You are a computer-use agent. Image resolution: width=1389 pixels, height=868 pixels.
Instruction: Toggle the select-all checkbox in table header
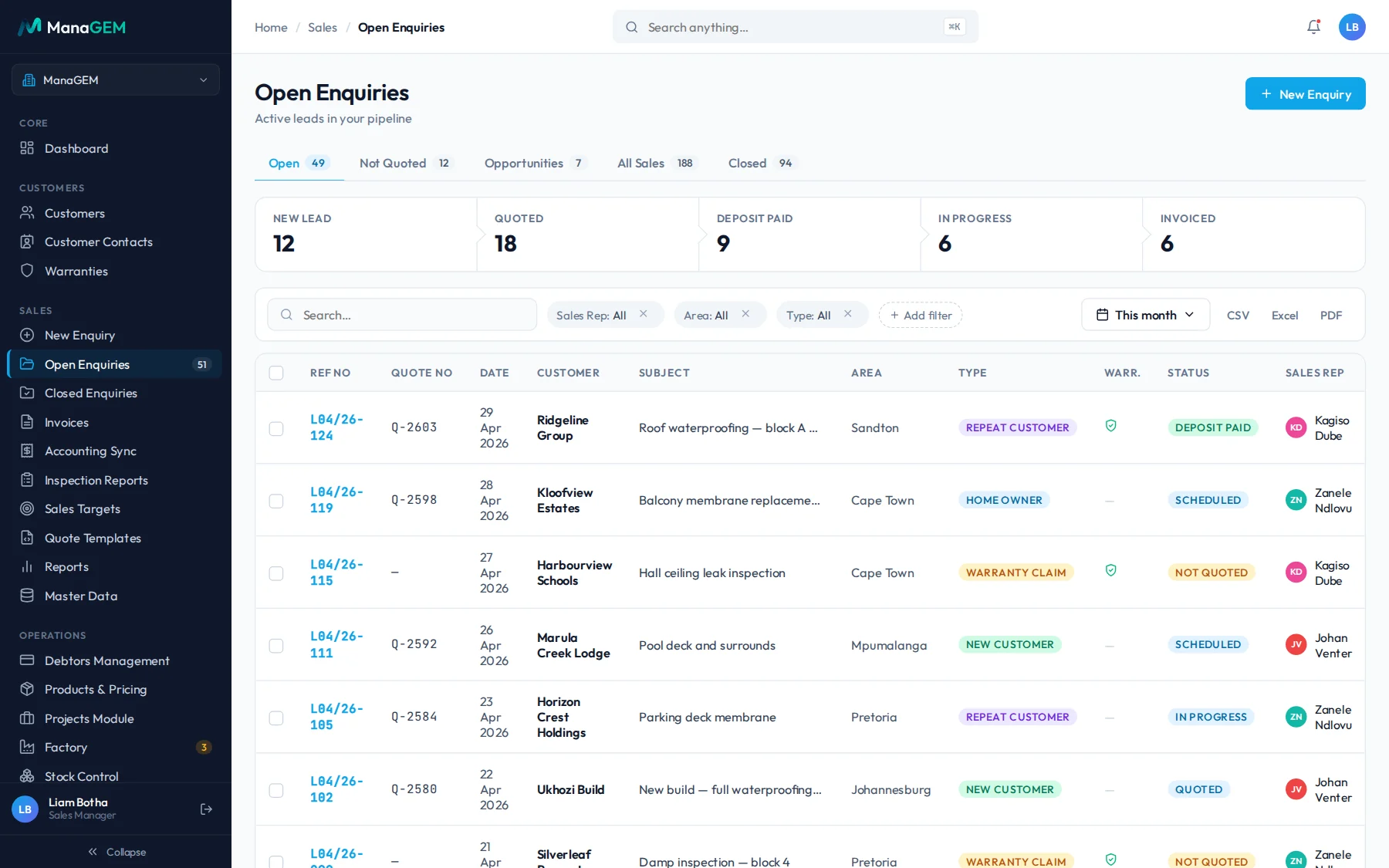[x=276, y=373]
